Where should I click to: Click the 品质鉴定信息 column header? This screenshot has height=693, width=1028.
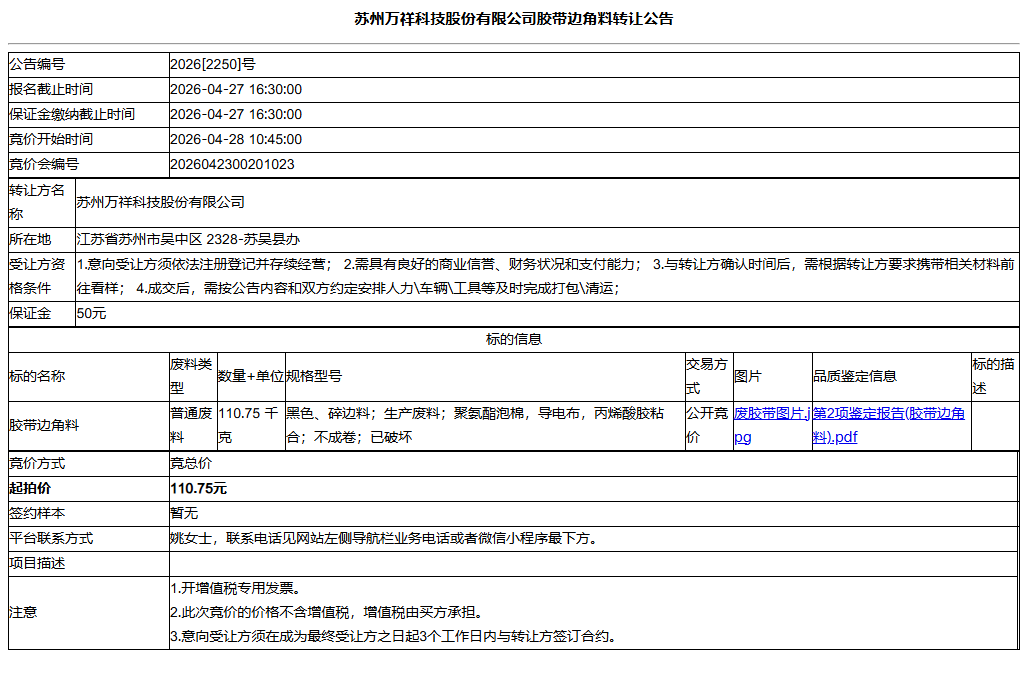855,376
